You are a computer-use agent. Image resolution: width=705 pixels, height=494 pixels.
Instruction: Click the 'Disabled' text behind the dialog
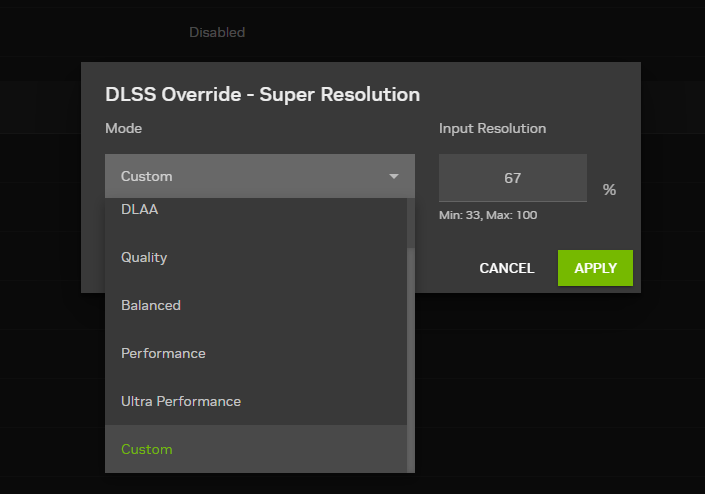click(x=217, y=32)
